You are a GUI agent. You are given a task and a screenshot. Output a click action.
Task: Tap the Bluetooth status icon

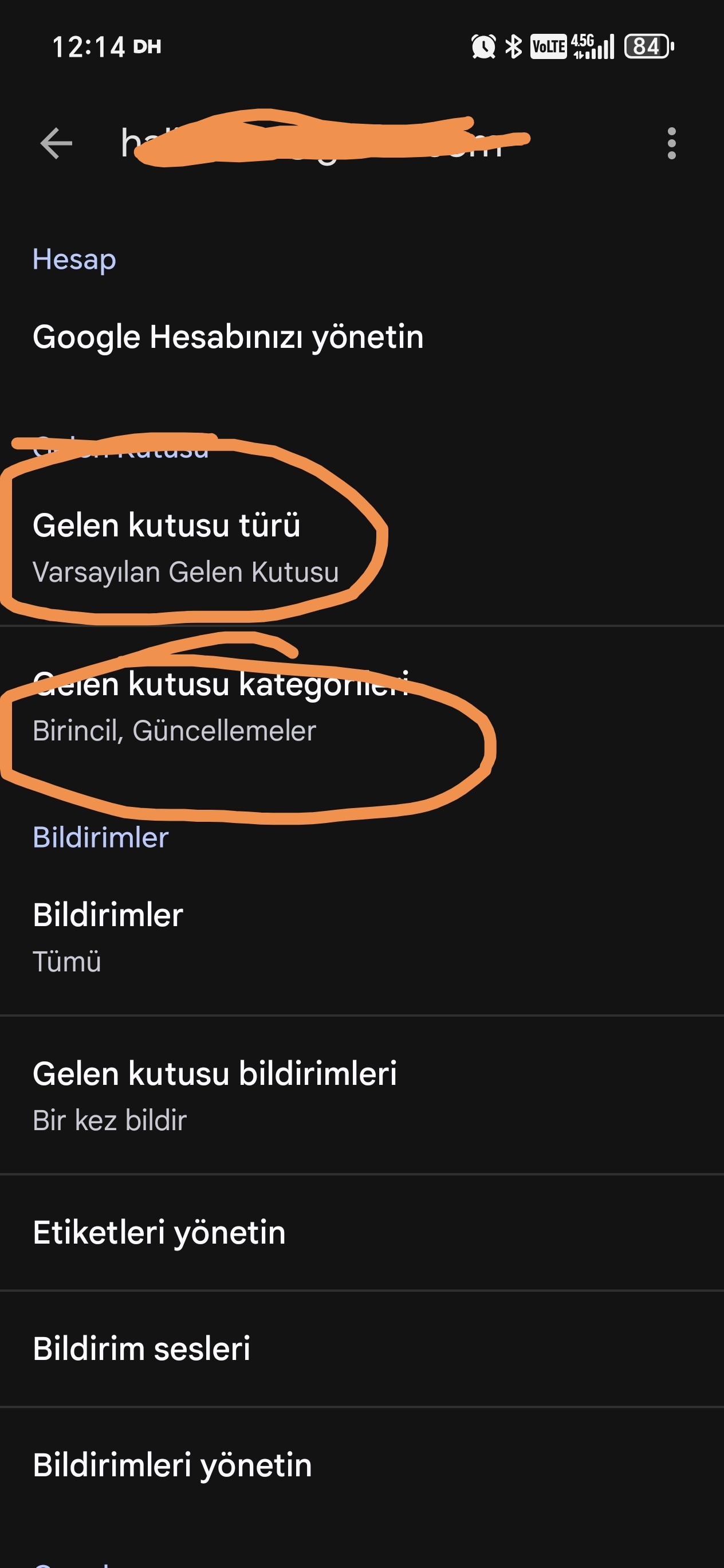(x=514, y=46)
